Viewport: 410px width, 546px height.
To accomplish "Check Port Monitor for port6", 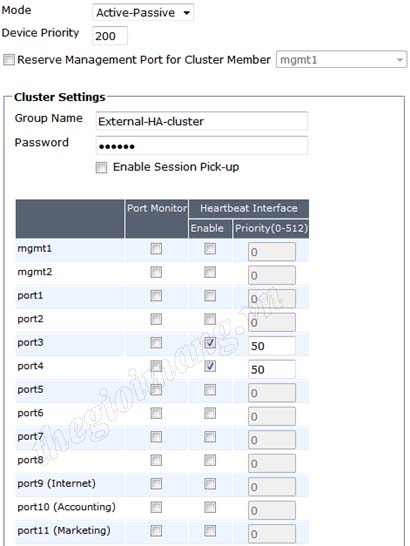I will point(156,413).
